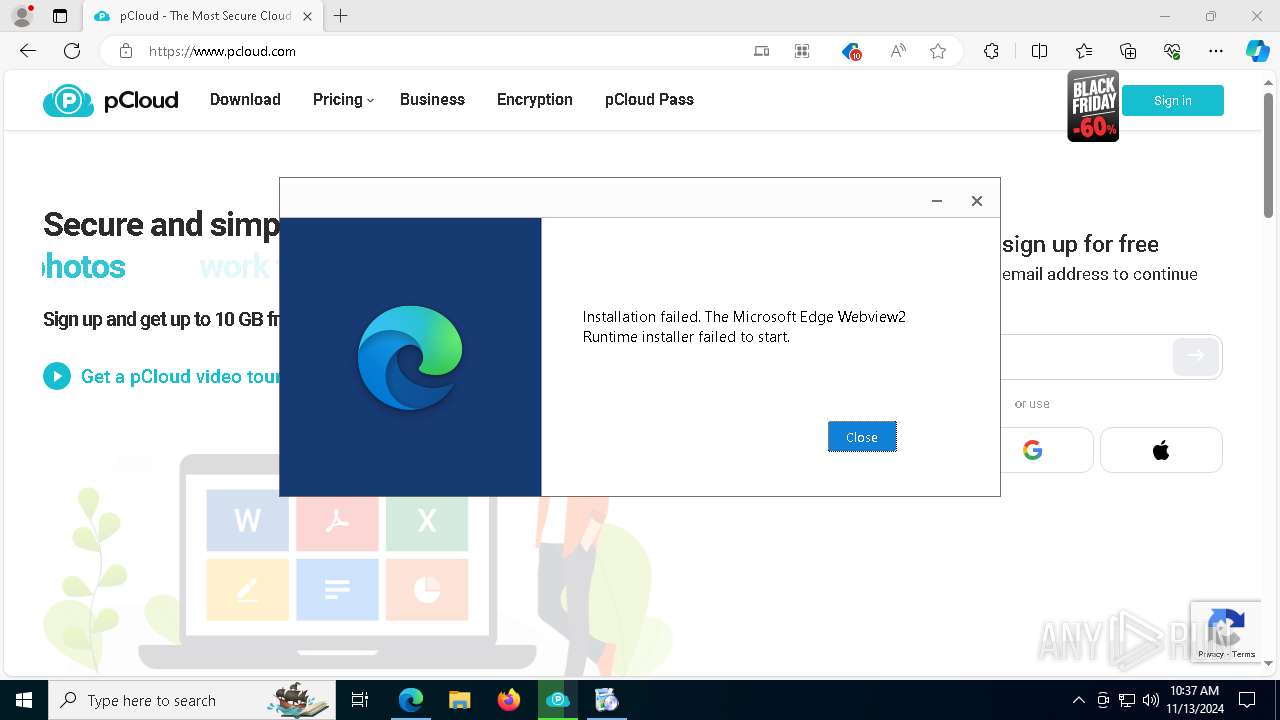Sign up using the Apple button
Screen dimensions: 1280x720
point(1161,450)
